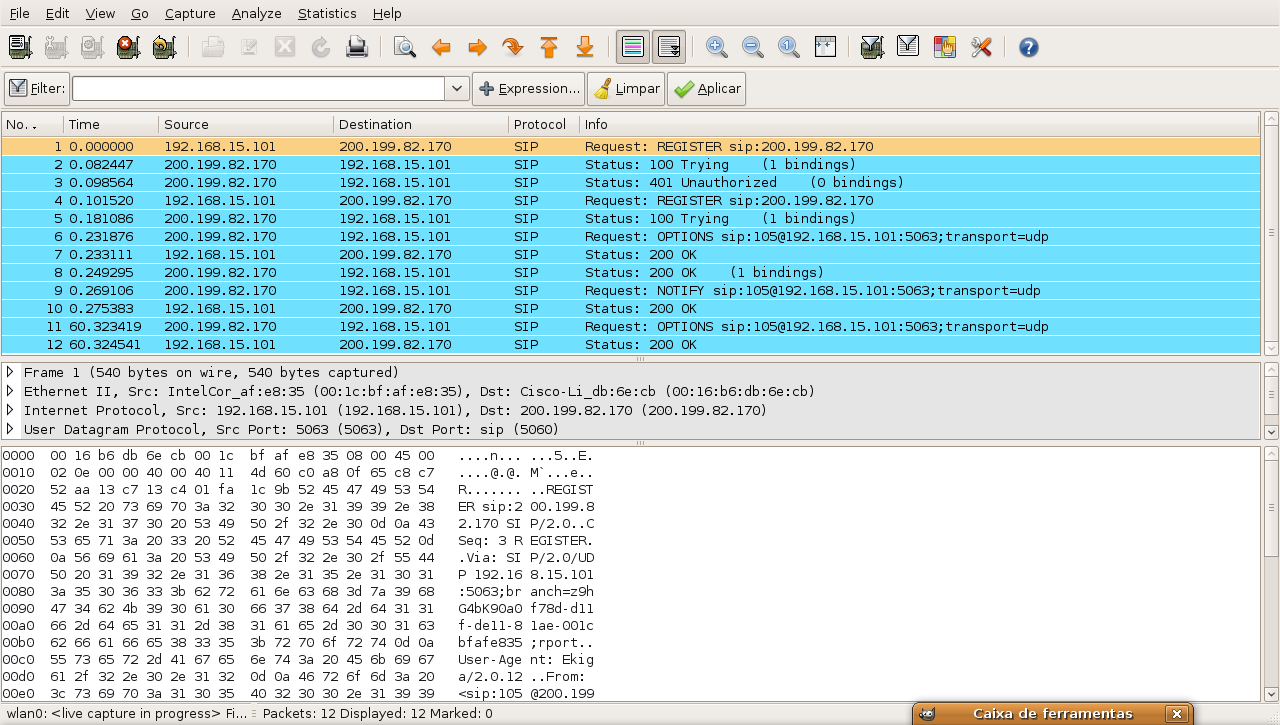The image size is (1280, 725).
Task: Open the Edit menu
Action: pyautogui.click(x=57, y=13)
